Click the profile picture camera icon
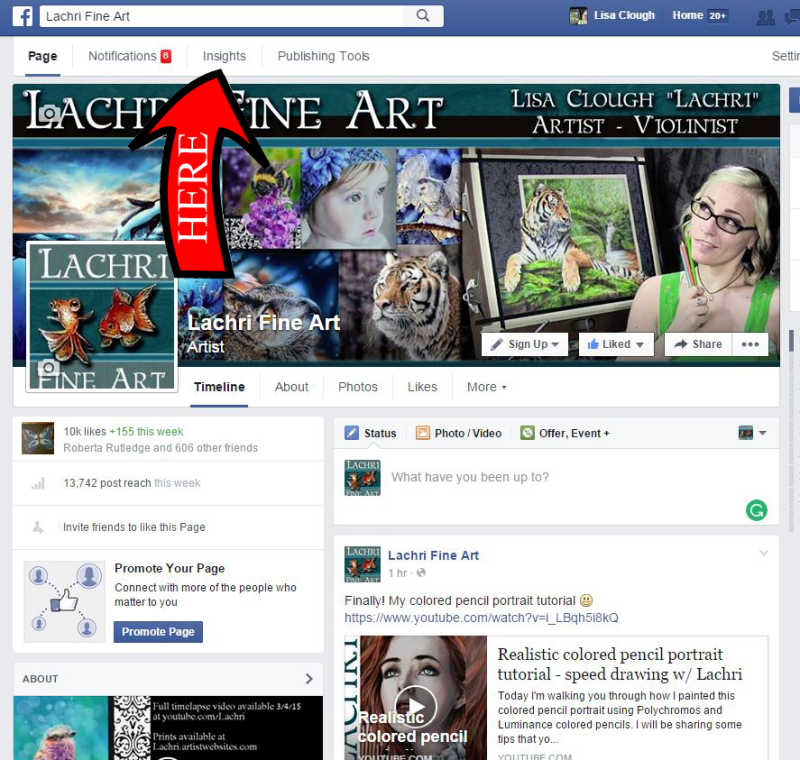The image size is (800, 760). pos(48,367)
